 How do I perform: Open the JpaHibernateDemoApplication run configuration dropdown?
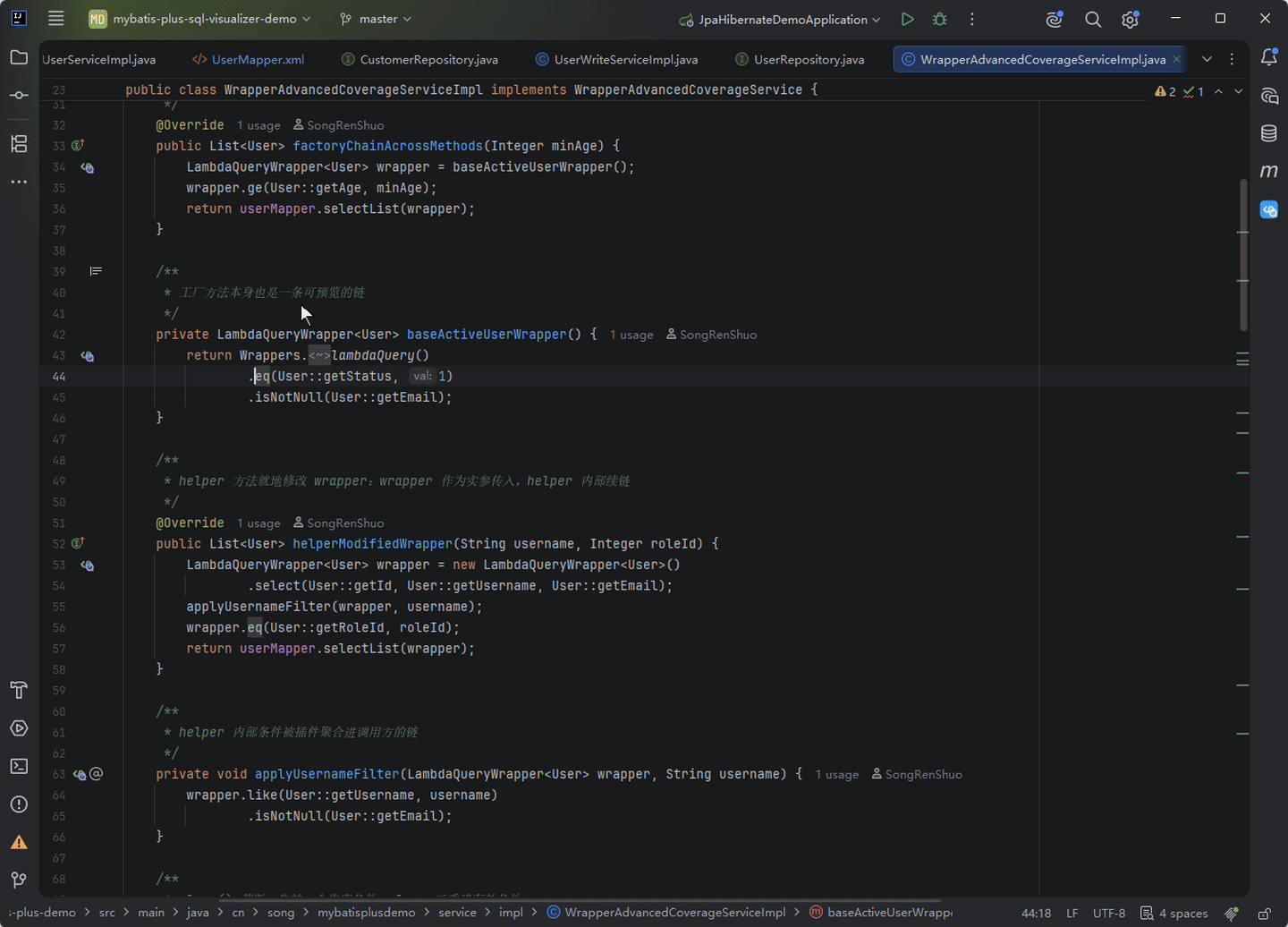tap(779, 19)
